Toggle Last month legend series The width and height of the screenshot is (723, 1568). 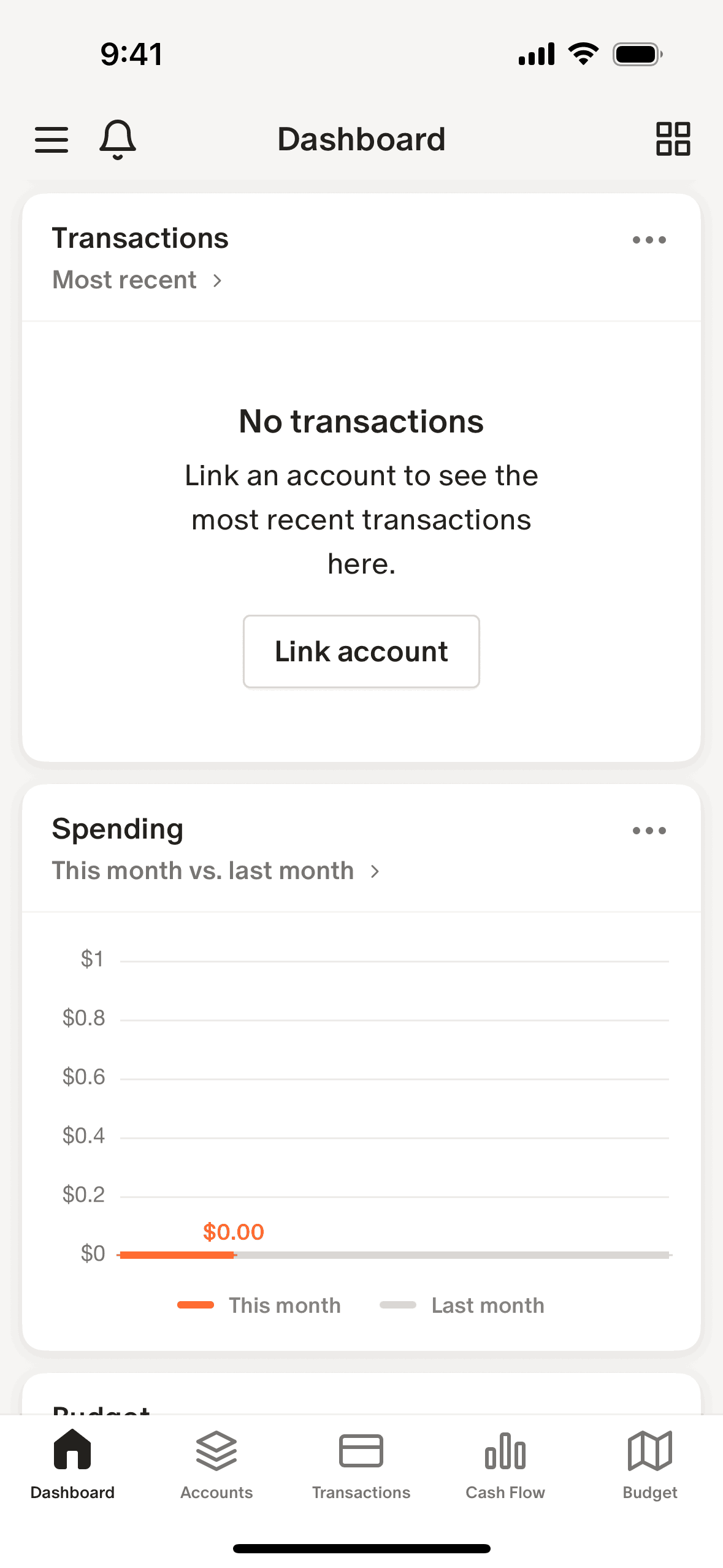click(x=462, y=1305)
